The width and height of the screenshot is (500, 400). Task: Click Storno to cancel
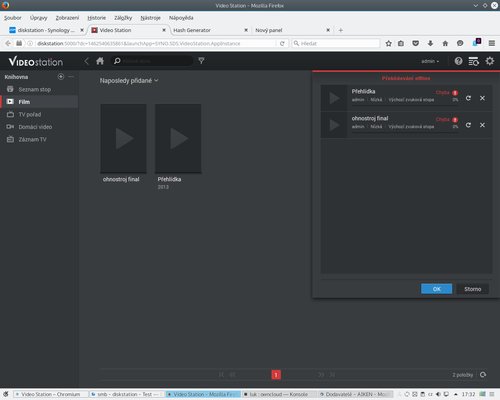(x=473, y=289)
